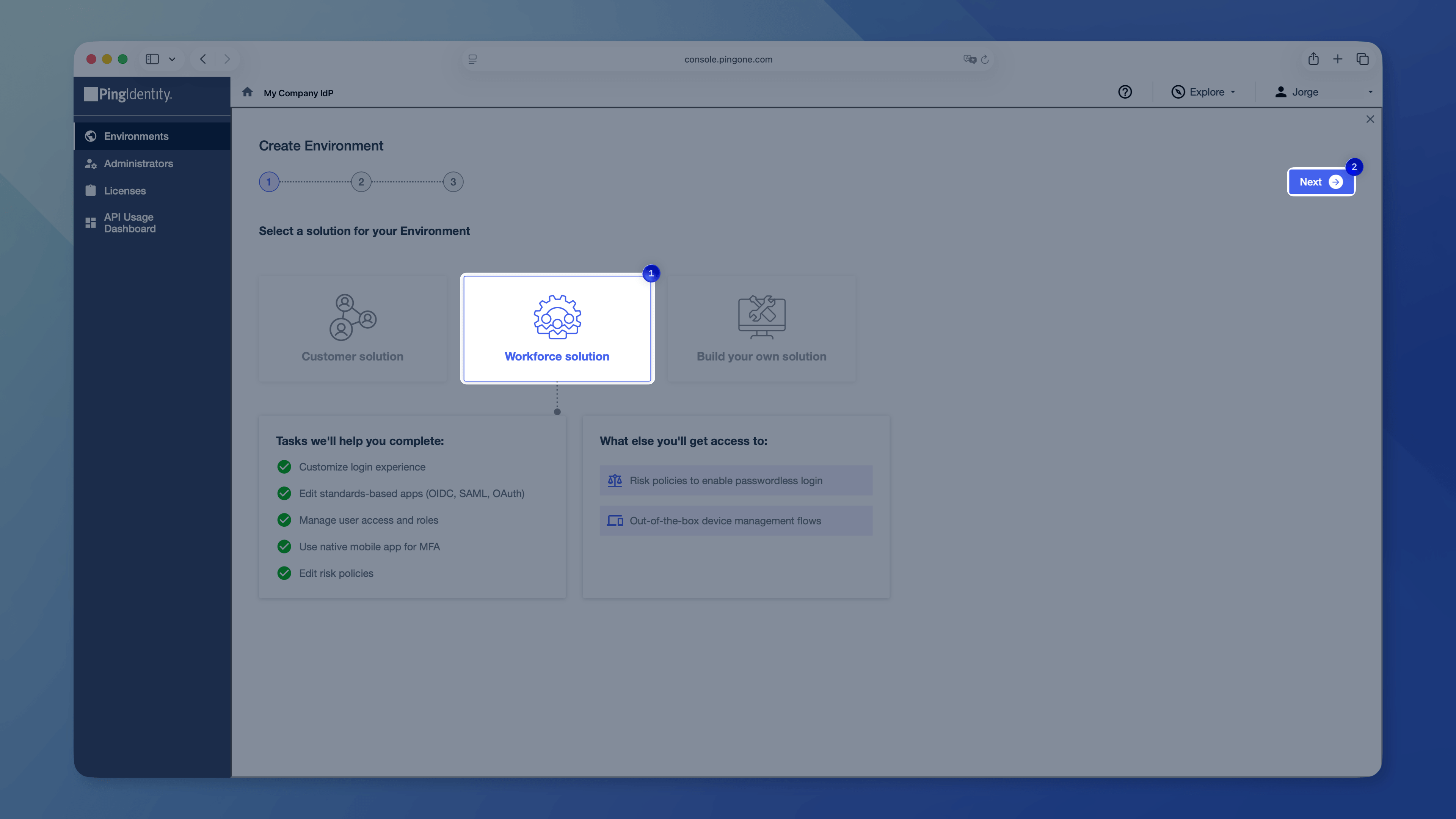Click the Use native mobile app for MFA text

(369, 546)
